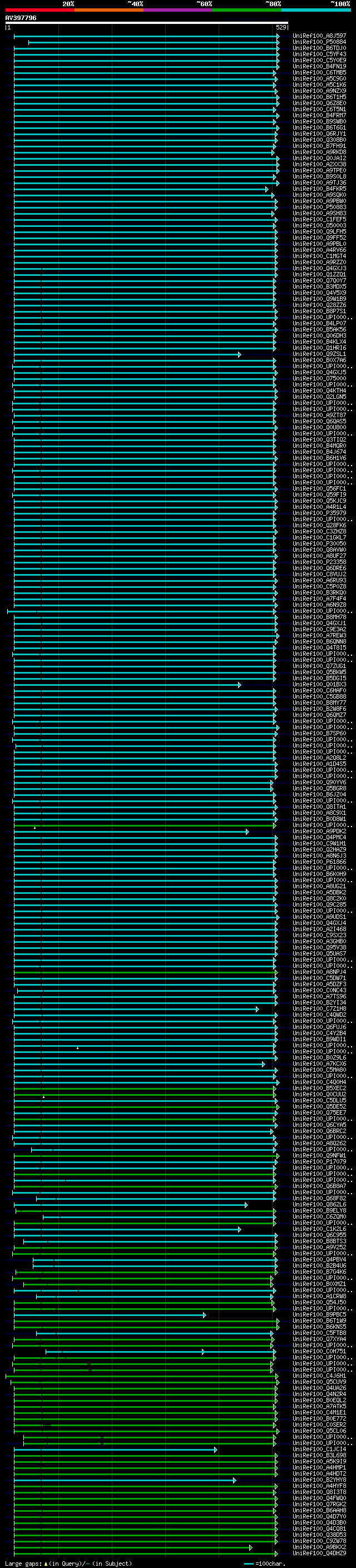Click hit UniRef100_P17079
Screen dimensions: 356x1568
[319, 1162]
